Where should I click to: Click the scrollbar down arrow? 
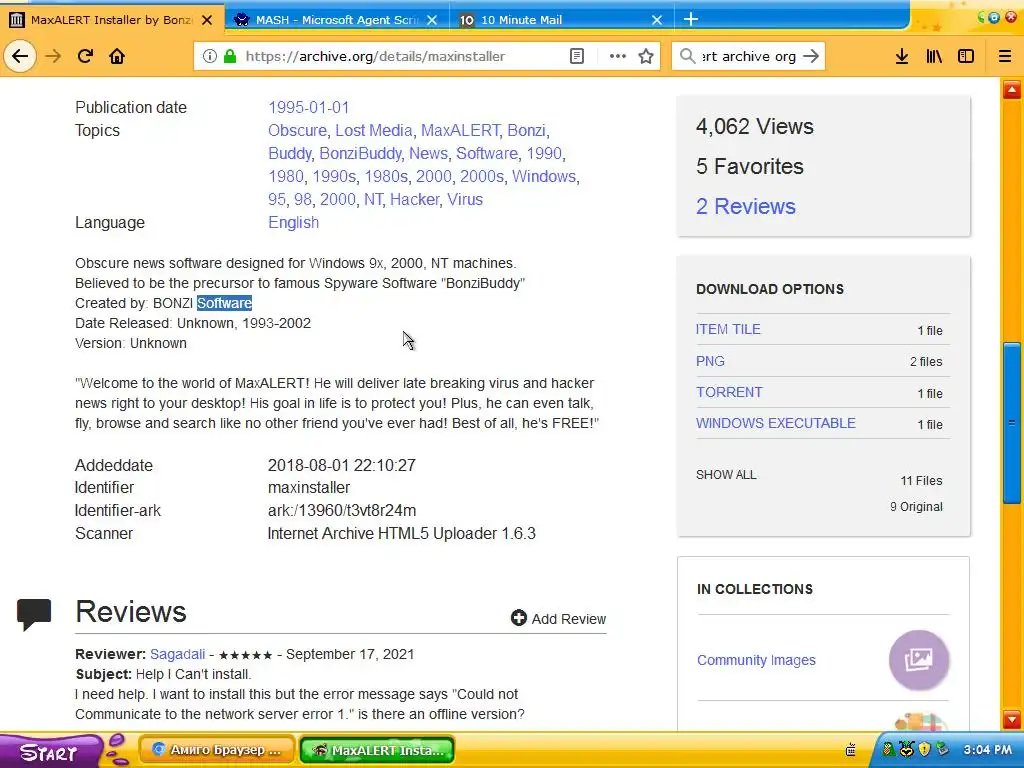click(1012, 719)
